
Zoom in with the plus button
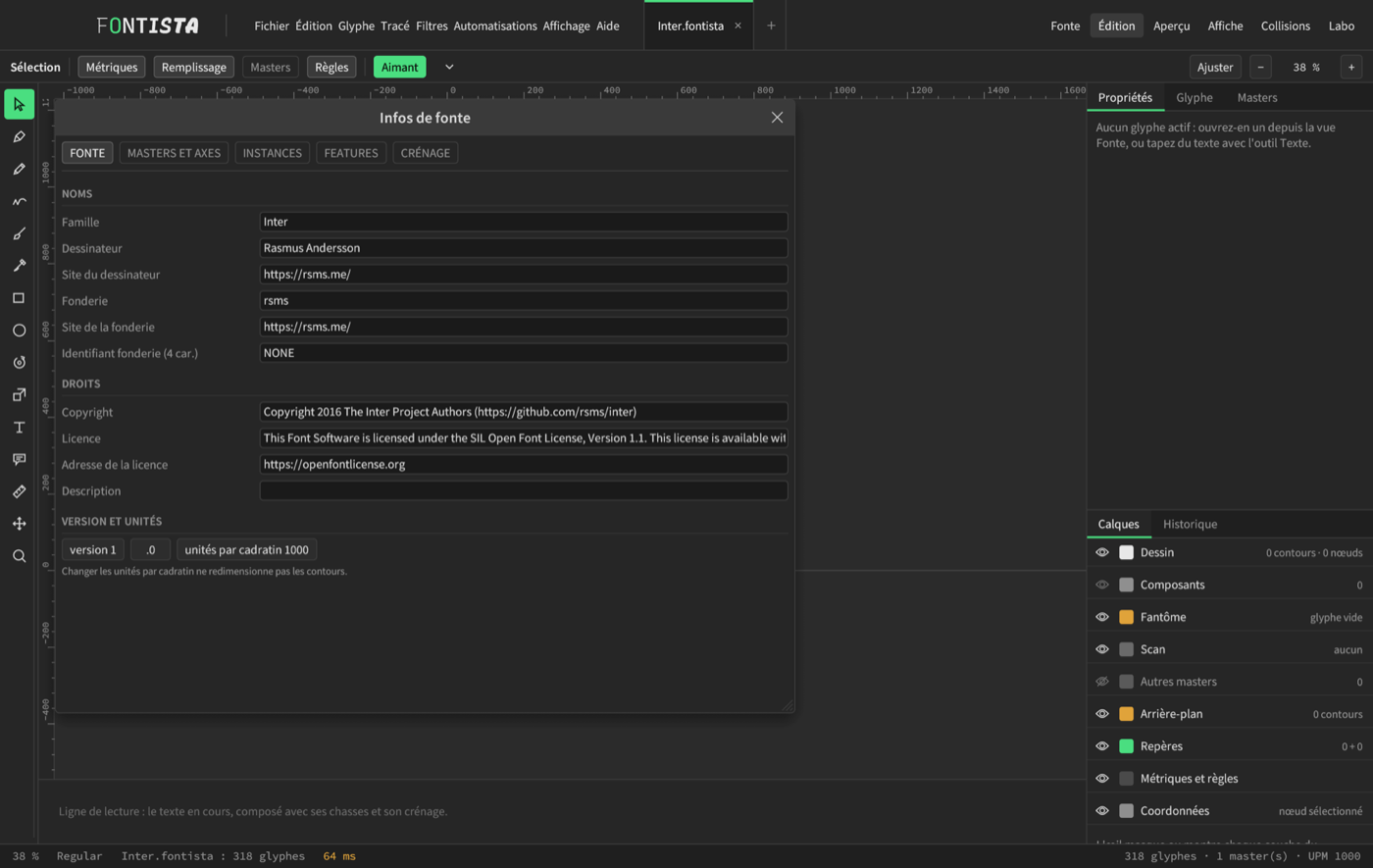point(1351,67)
